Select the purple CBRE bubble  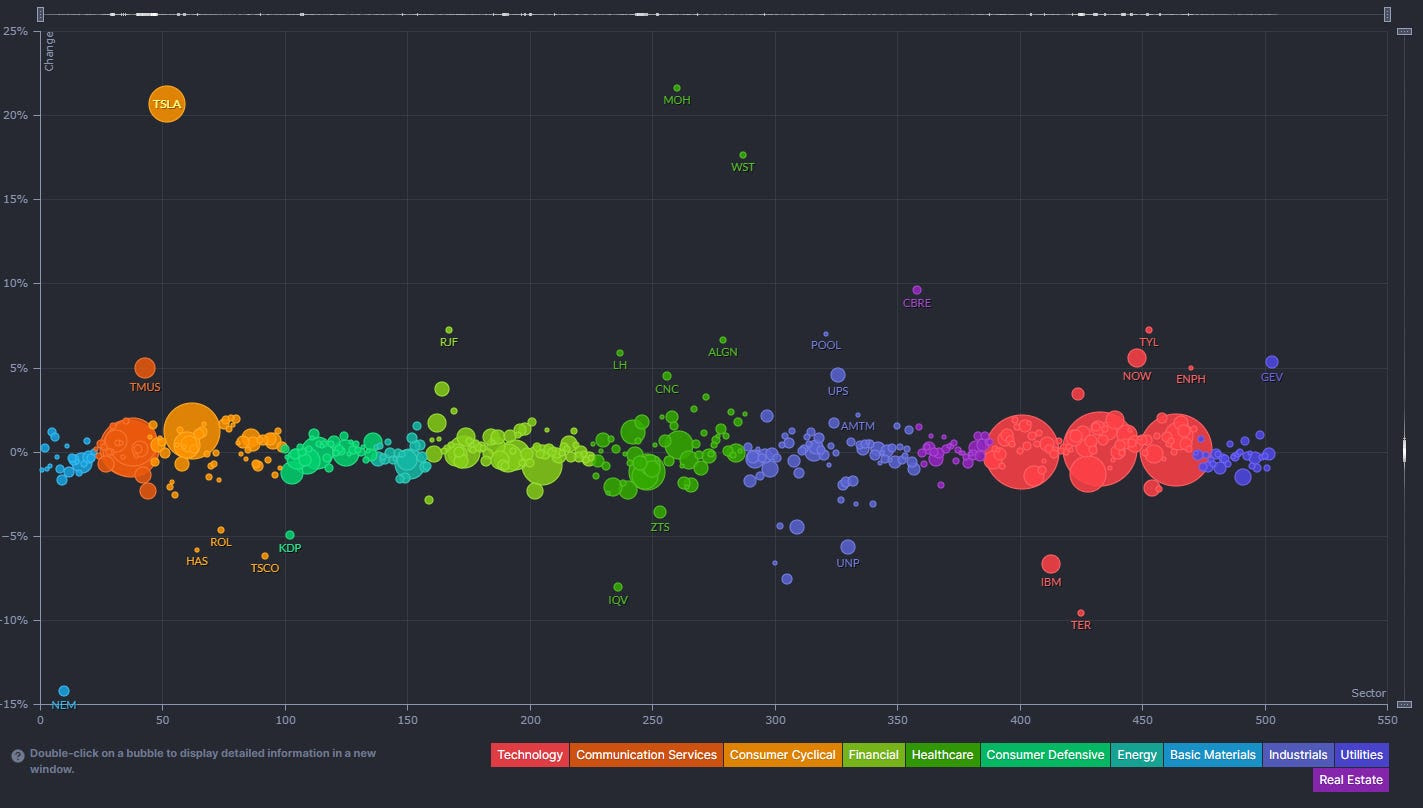point(917,290)
